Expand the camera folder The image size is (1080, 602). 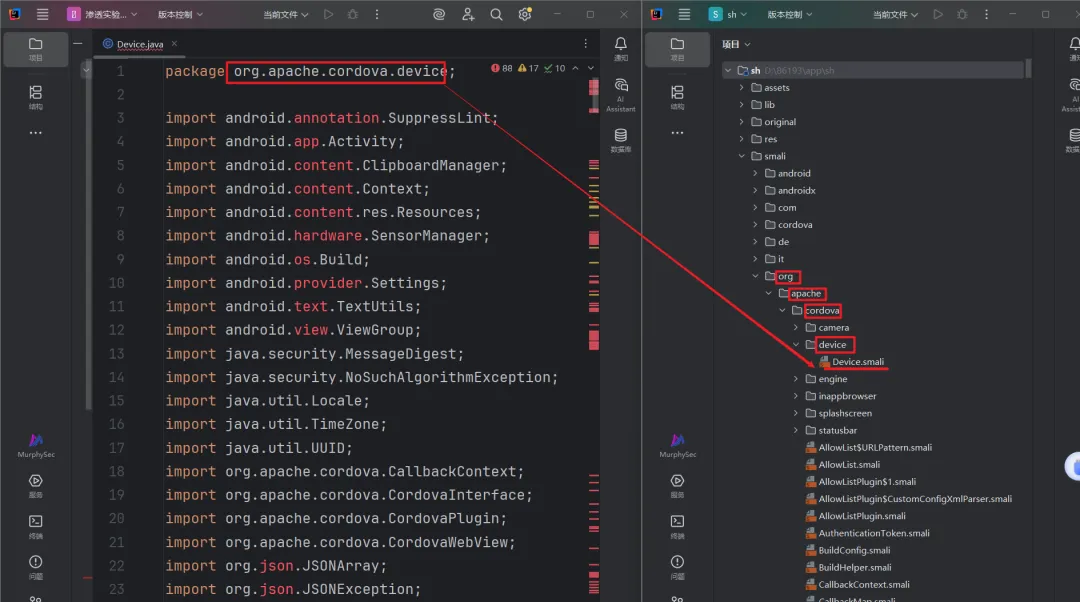(796, 328)
